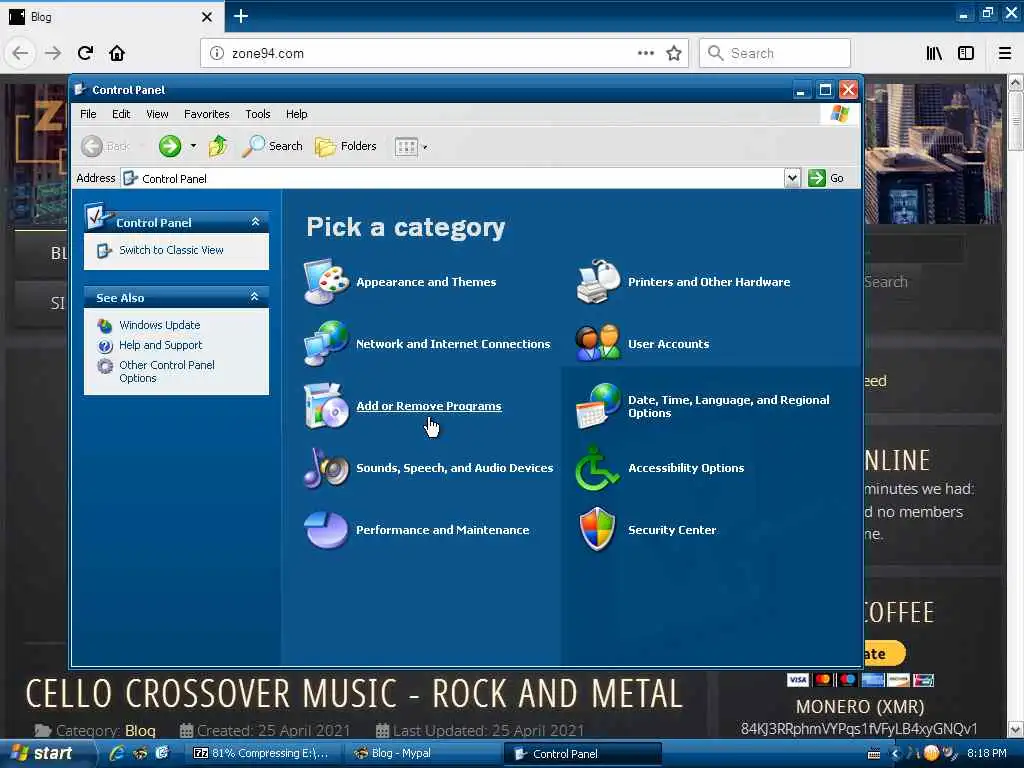
Task: Click the Windows Update icon in See Also
Action: click(104, 325)
